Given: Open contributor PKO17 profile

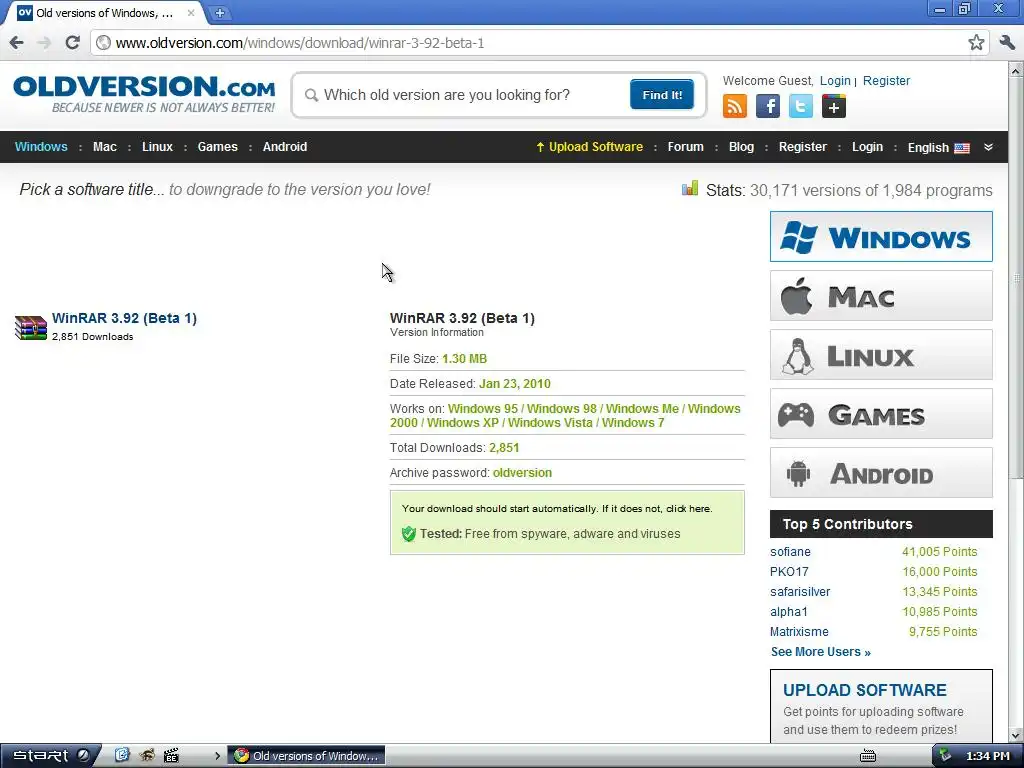Looking at the screenshot, I should [x=789, y=572].
